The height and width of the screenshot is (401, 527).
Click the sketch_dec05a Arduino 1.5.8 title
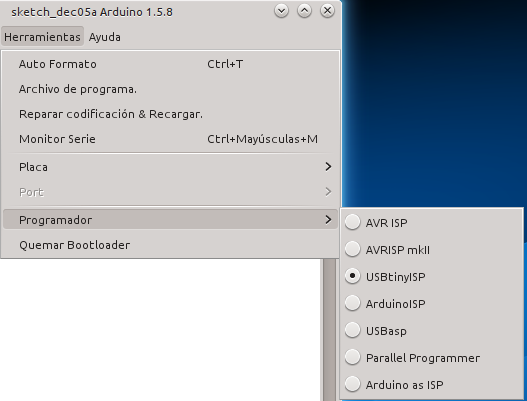coord(92,12)
